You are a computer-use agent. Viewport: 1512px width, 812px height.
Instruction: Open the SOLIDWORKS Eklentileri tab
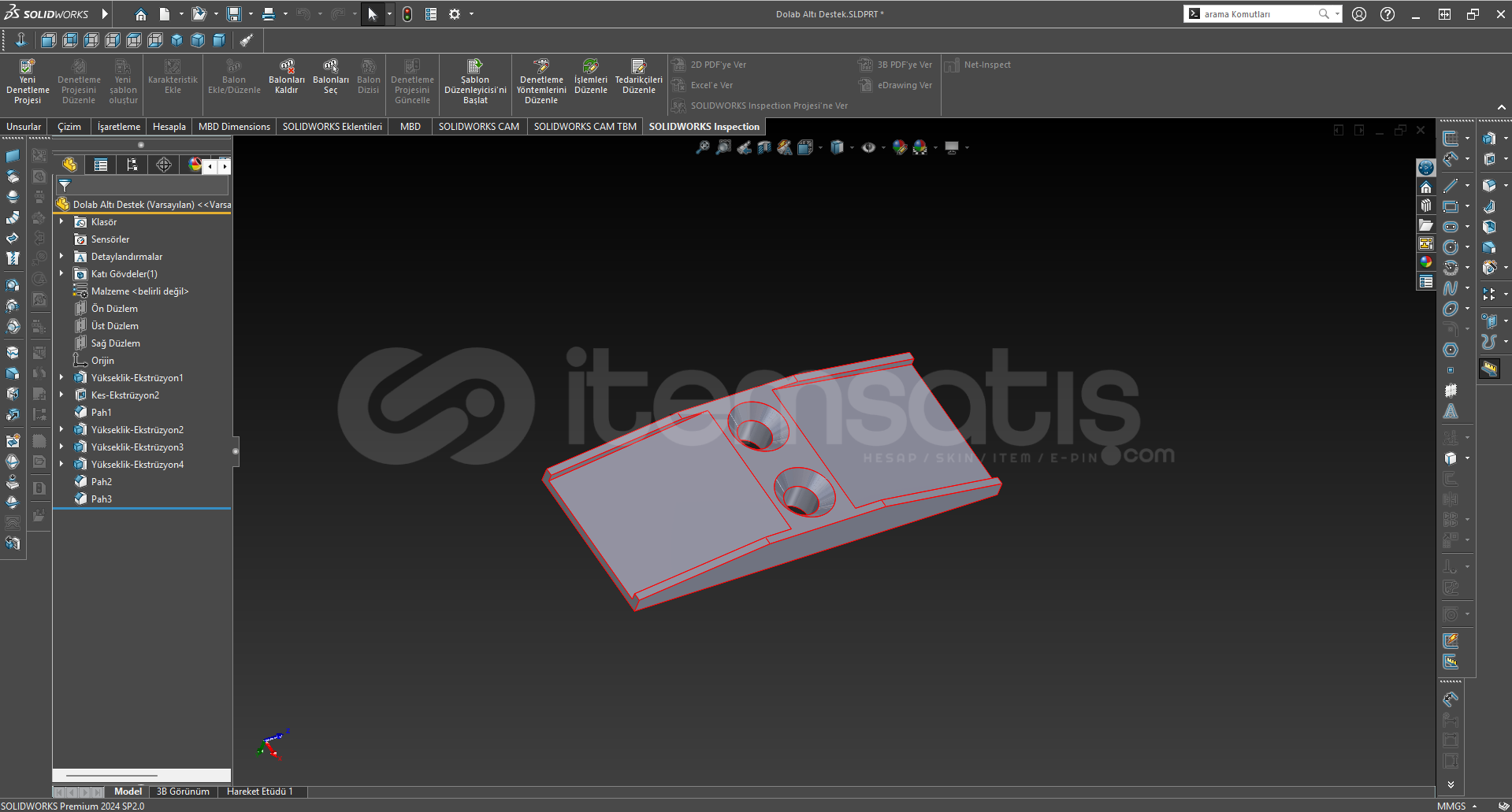coord(332,127)
